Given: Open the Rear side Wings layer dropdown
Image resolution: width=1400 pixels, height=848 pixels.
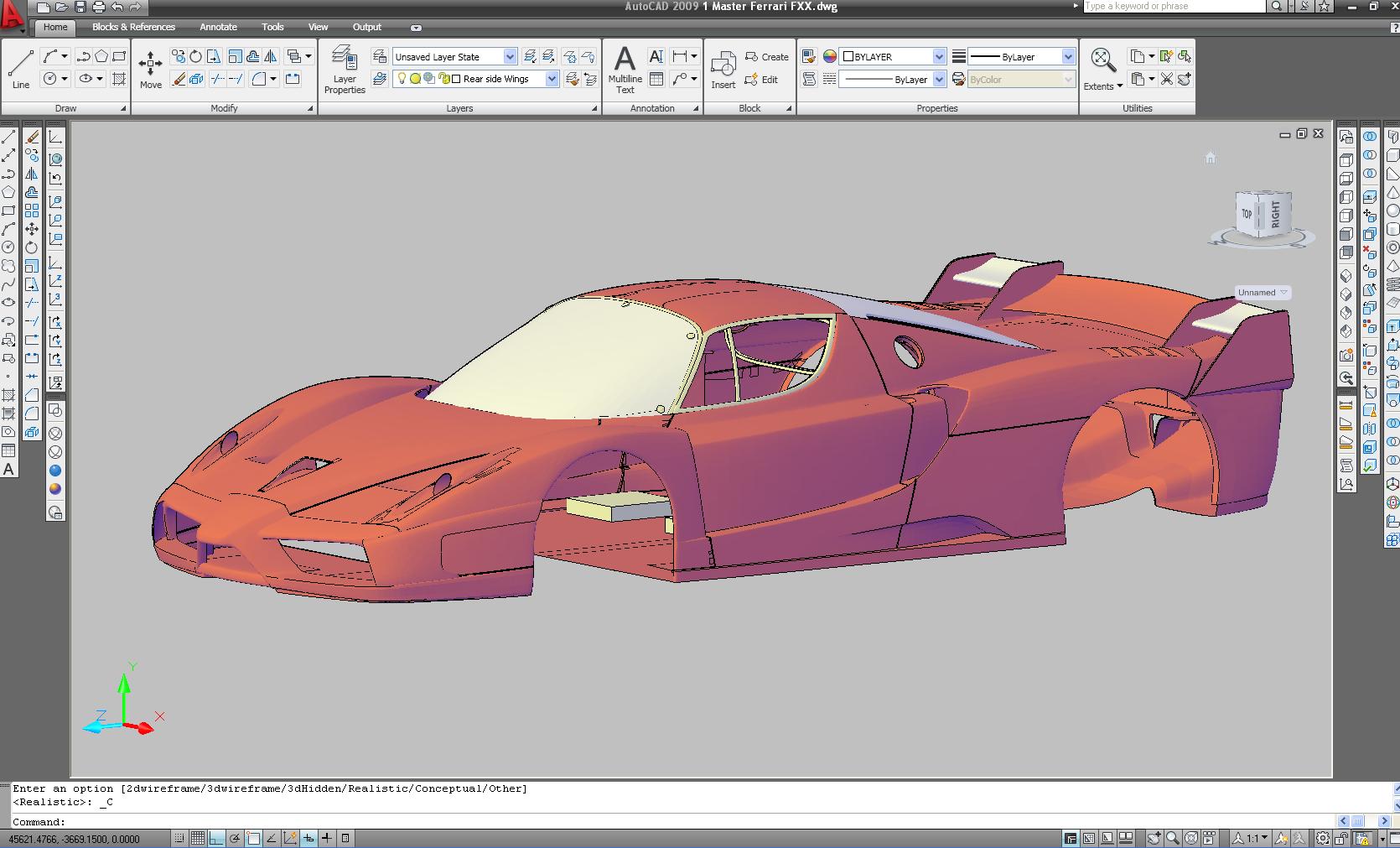Looking at the screenshot, I should pos(552,79).
